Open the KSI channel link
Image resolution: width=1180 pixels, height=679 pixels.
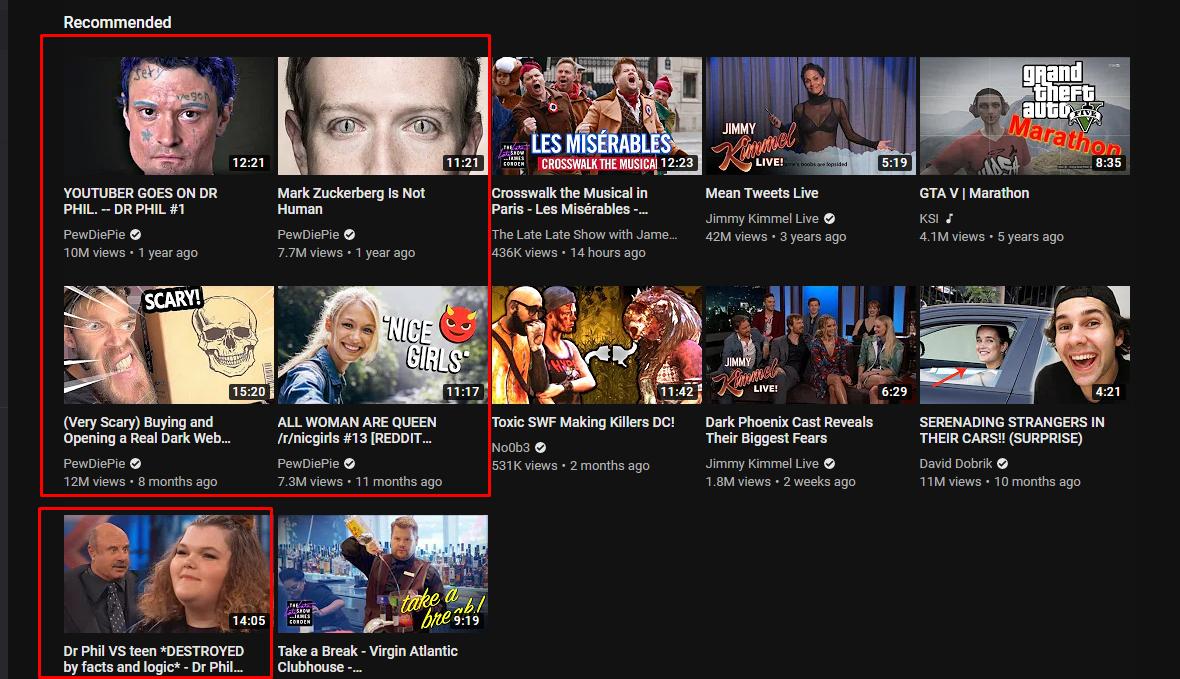click(x=929, y=218)
